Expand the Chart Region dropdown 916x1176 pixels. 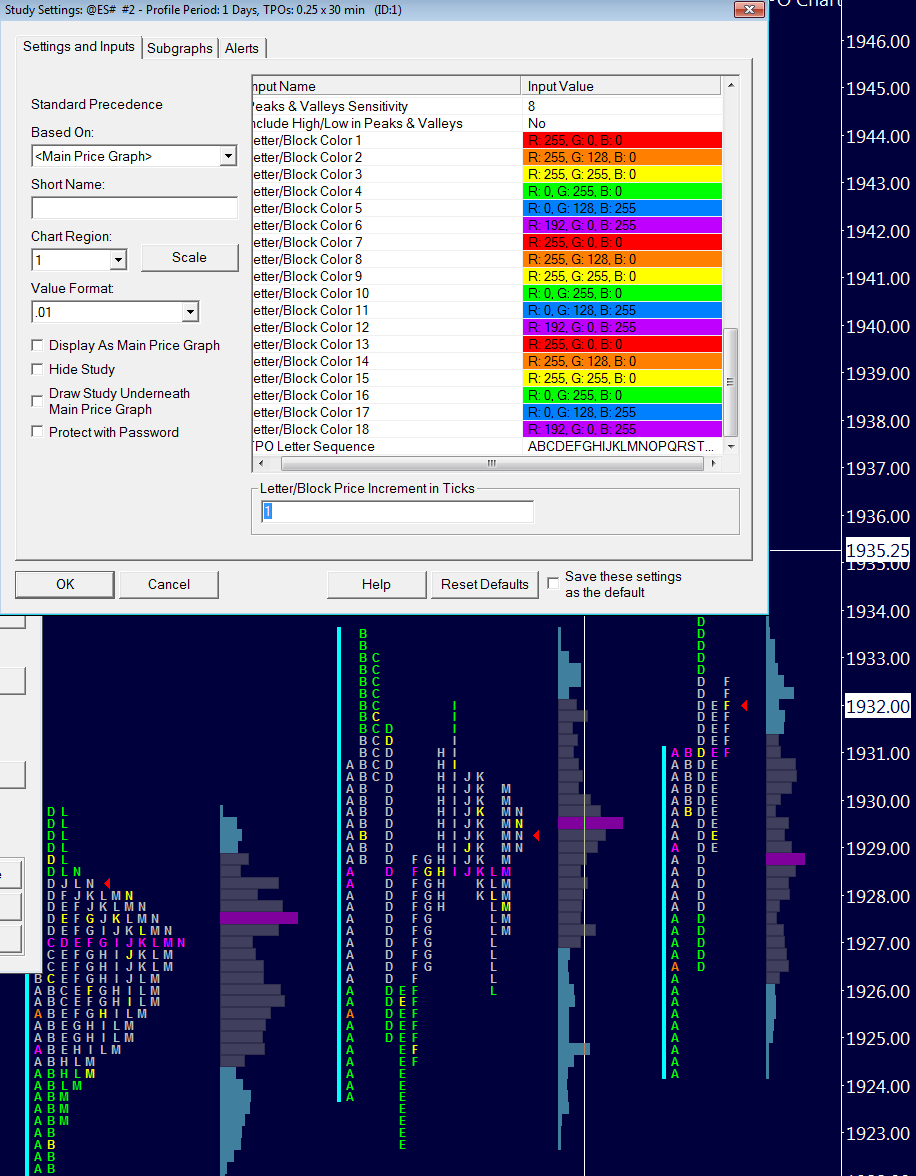point(118,260)
